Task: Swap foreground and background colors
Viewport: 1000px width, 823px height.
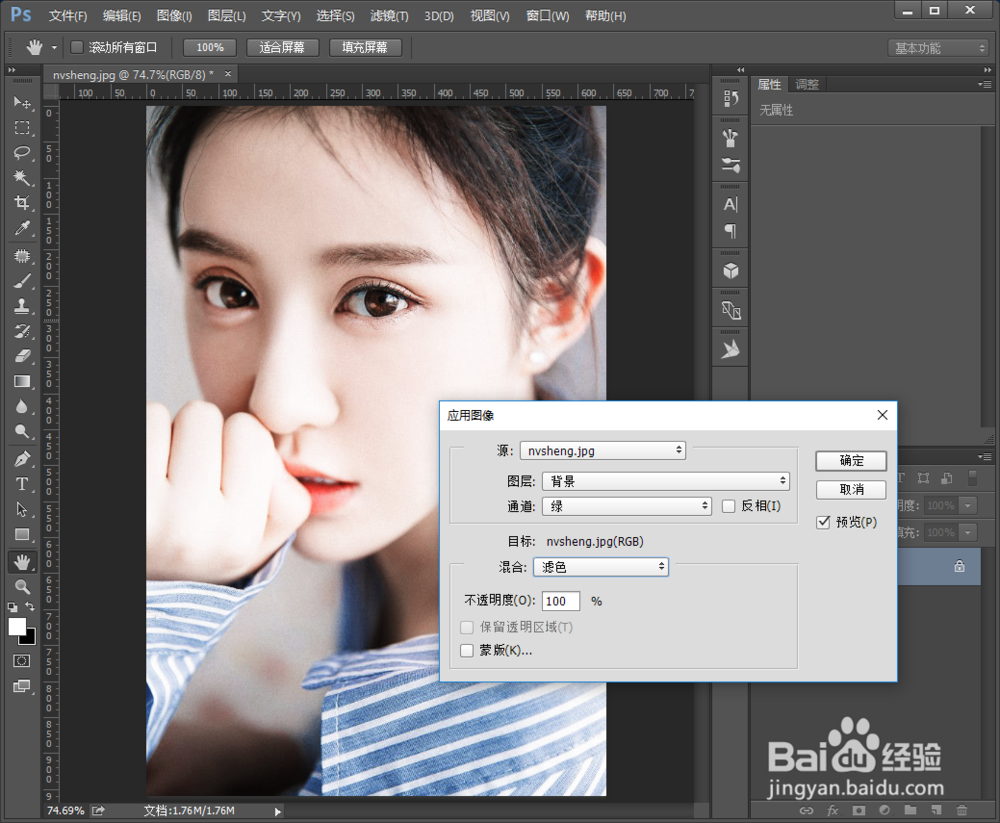Action: pyautogui.click(x=29, y=606)
